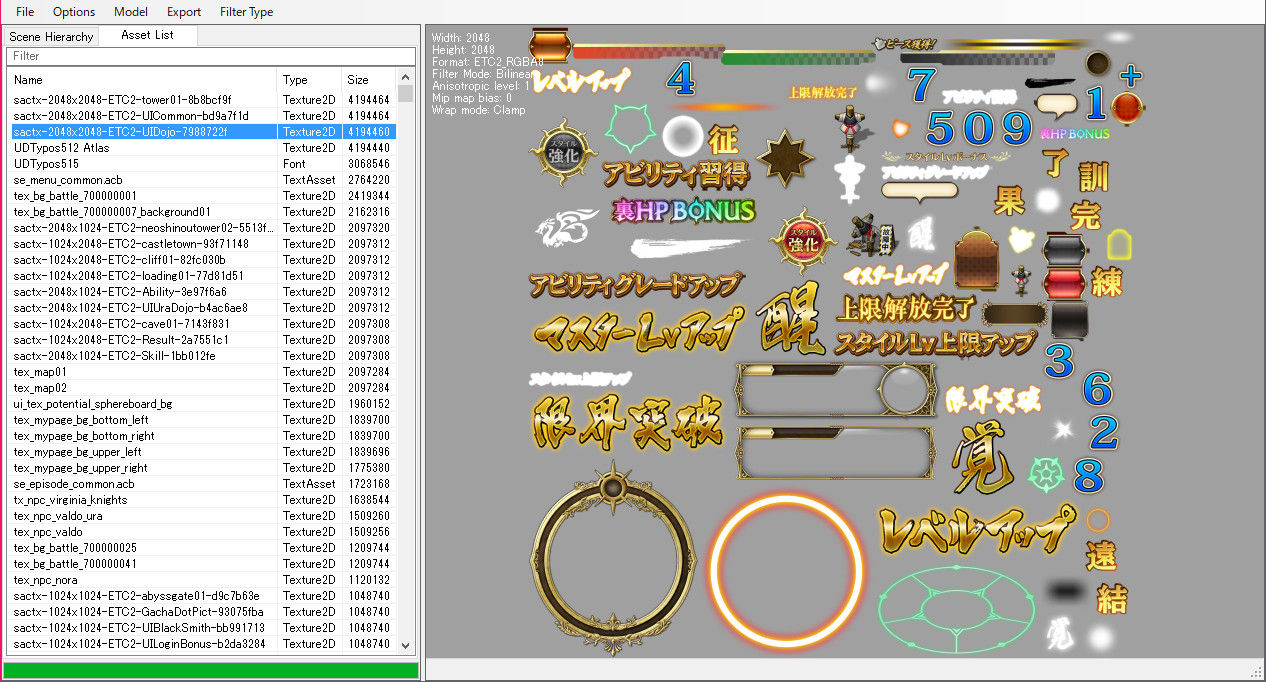Select sactx-1024x1024-ETC2-GachaDotPict-93075fba asset
The height and width of the screenshot is (682, 1266).
(203, 612)
